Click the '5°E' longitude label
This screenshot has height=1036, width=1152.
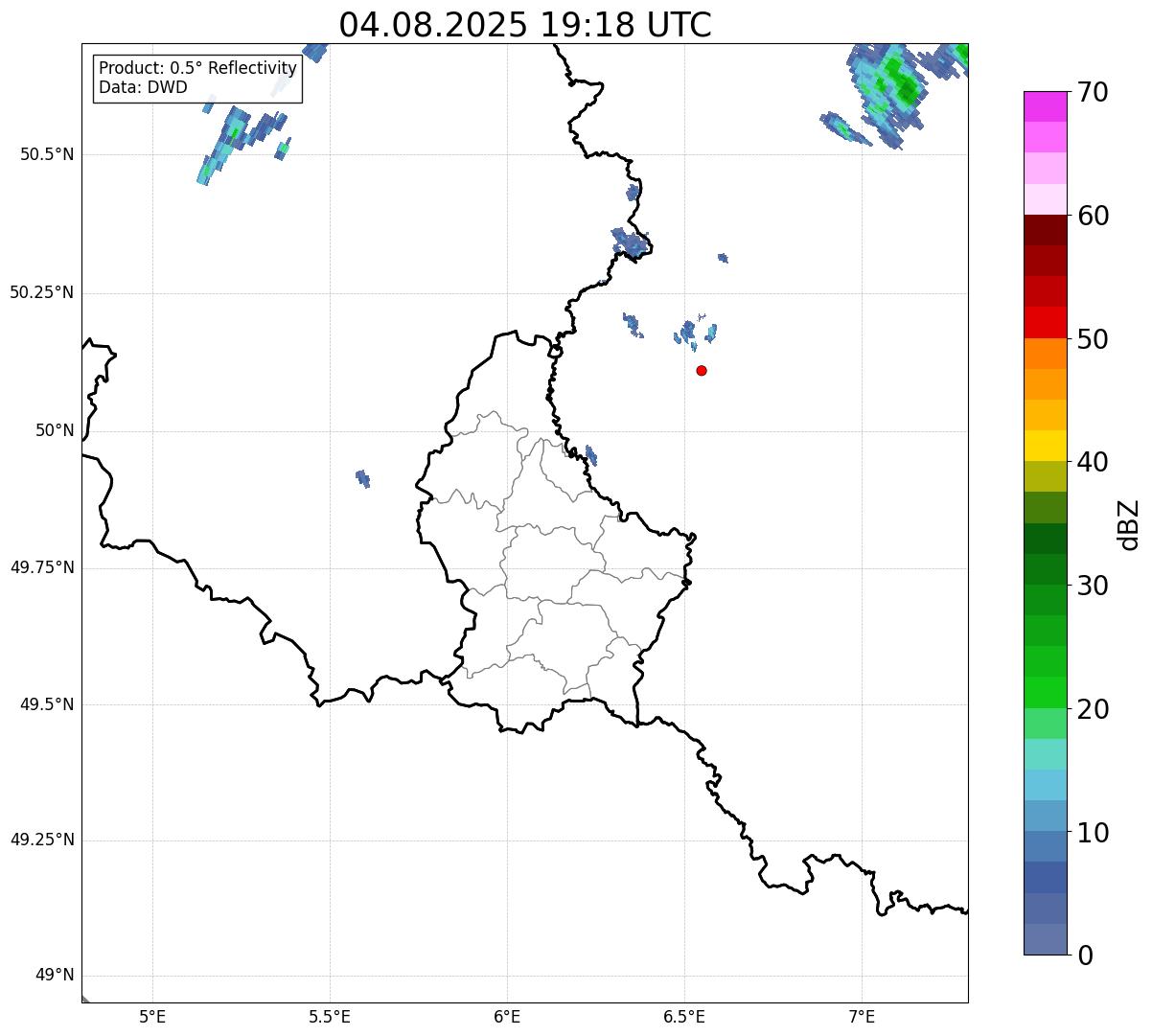152,1016
